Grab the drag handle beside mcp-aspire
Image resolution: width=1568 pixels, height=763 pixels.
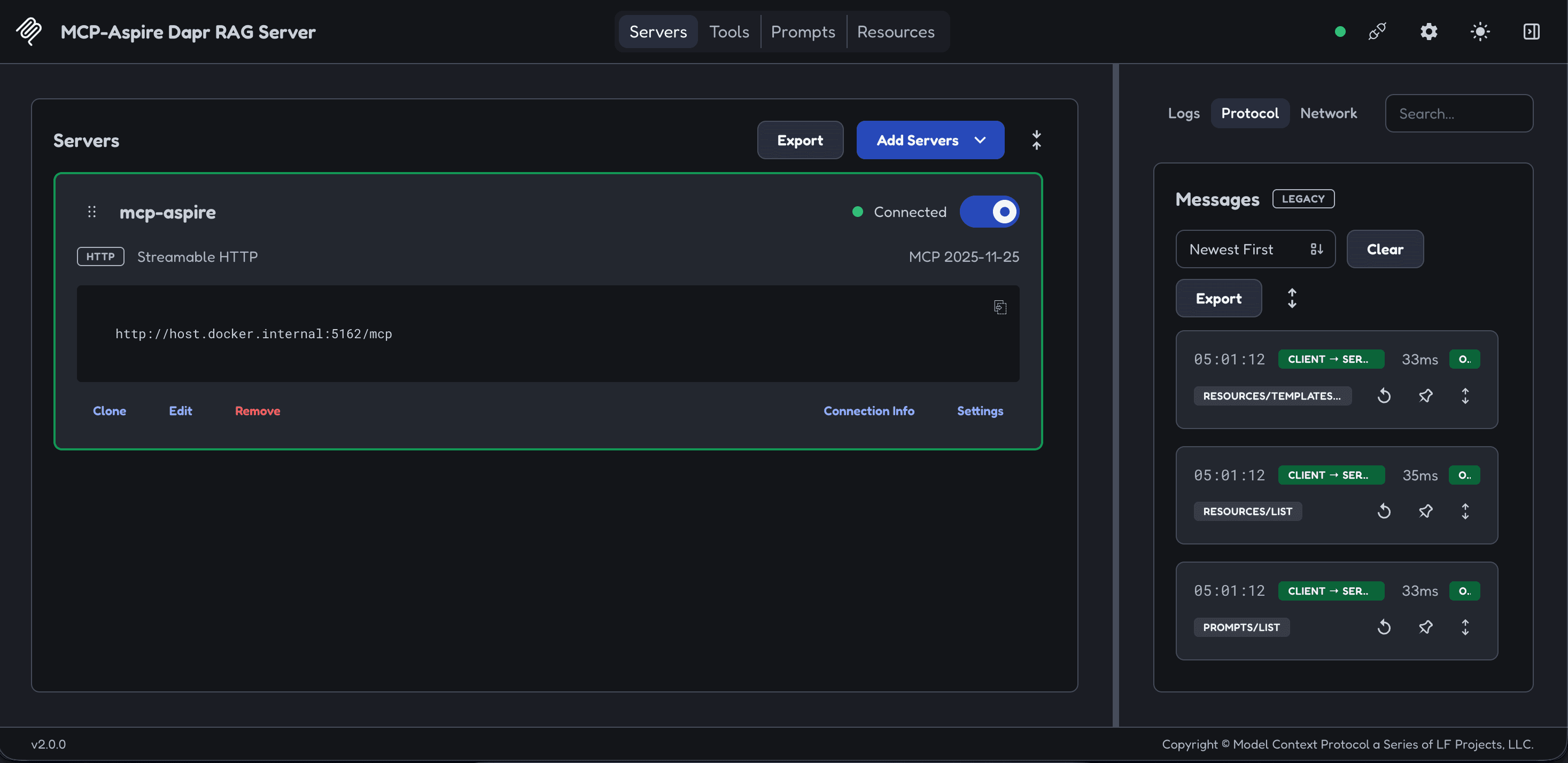pyautogui.click(x=92, y=212)
